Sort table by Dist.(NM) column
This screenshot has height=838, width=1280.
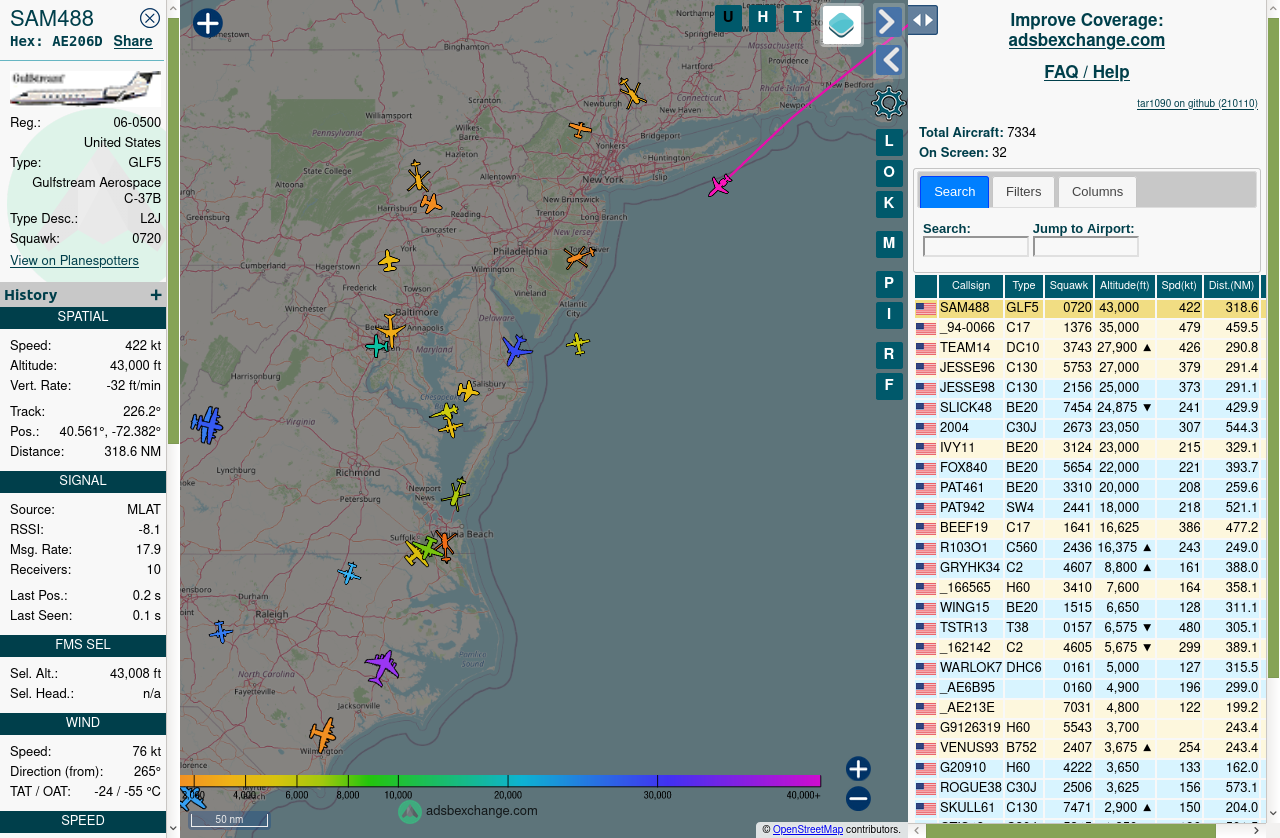(x=1232, y=286)
